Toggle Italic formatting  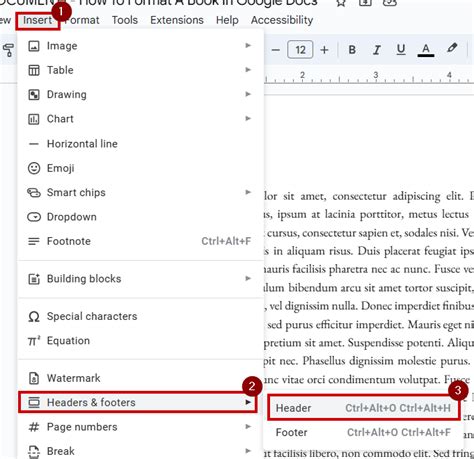pos(377,50)
